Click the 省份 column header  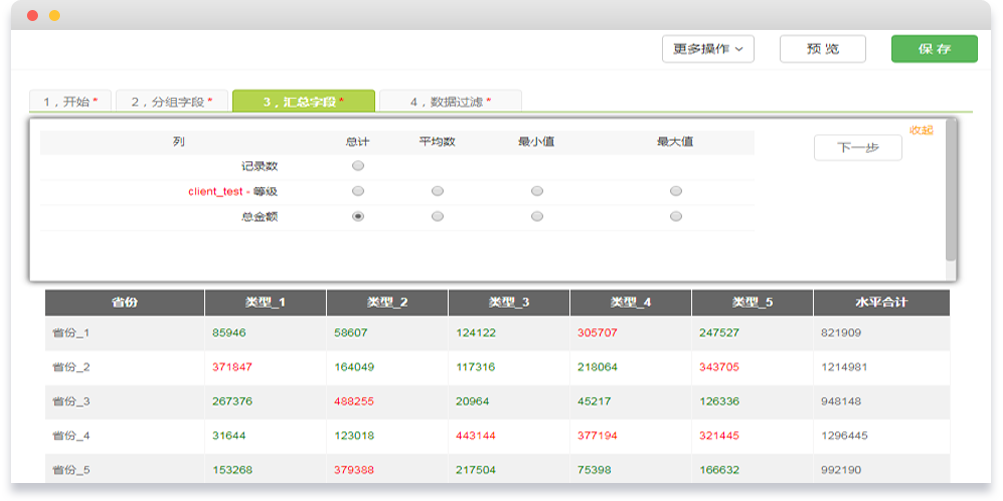click(124, 302)
